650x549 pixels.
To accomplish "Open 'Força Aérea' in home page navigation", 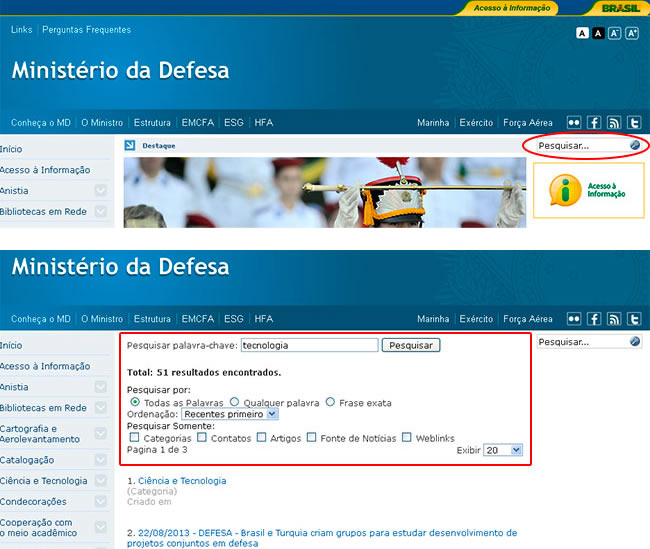I will (x=528, y=123).
